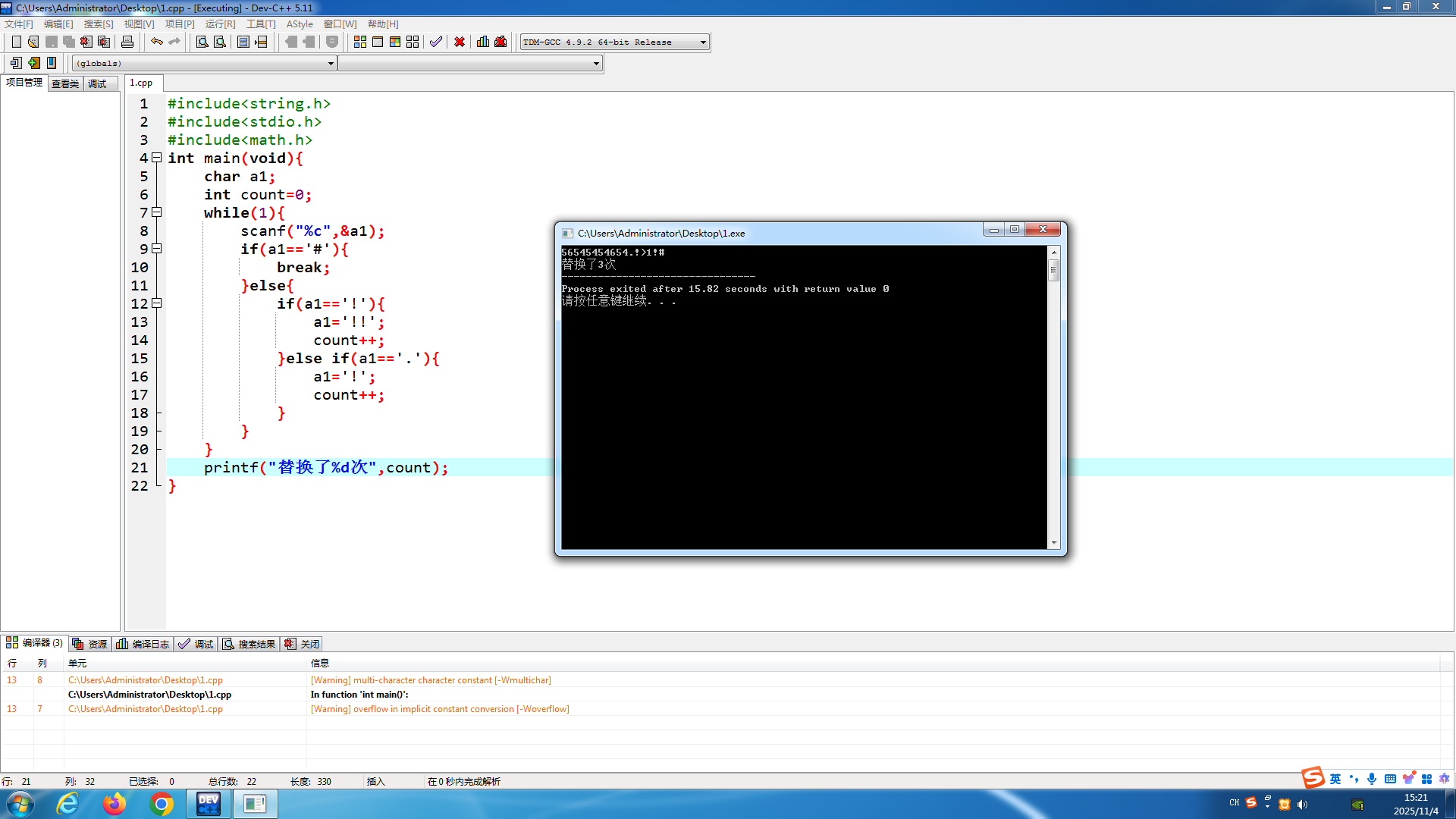Click the Compile icon with colored squares

[x=360, y=42]
